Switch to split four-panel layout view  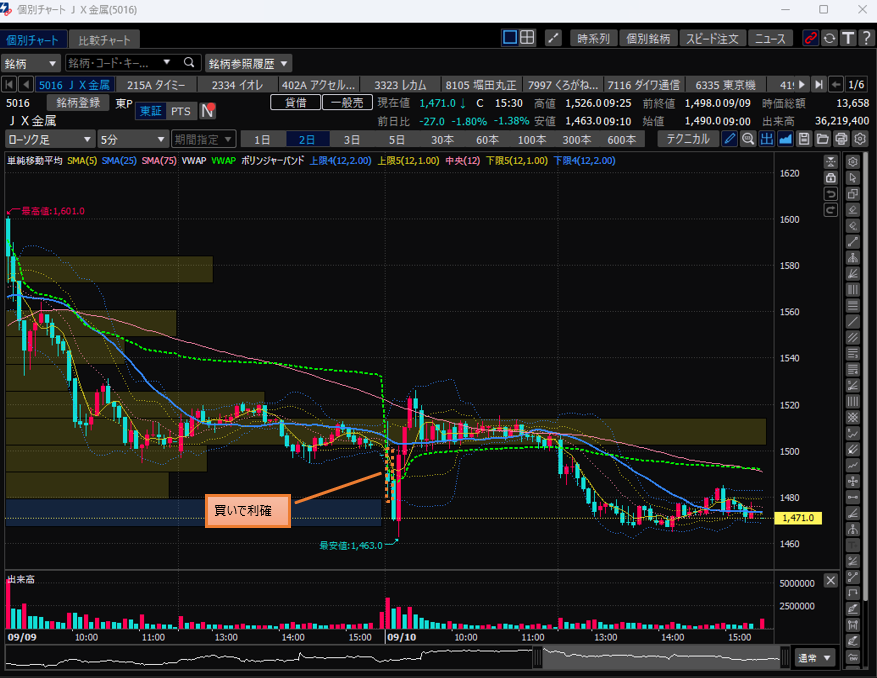coord(527,38)
